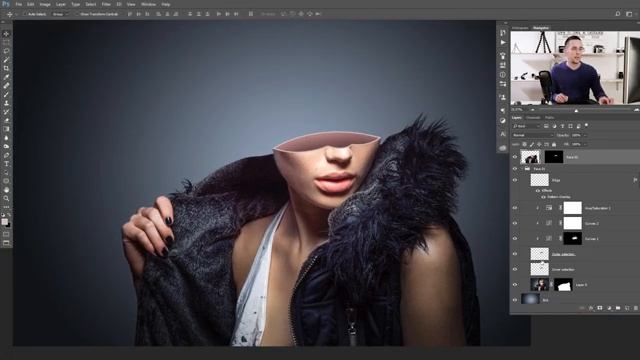The image size is (640, 360).
Task: Select the Clone Stamp tool
Action: pyautogui.click(x=6, y=103)
